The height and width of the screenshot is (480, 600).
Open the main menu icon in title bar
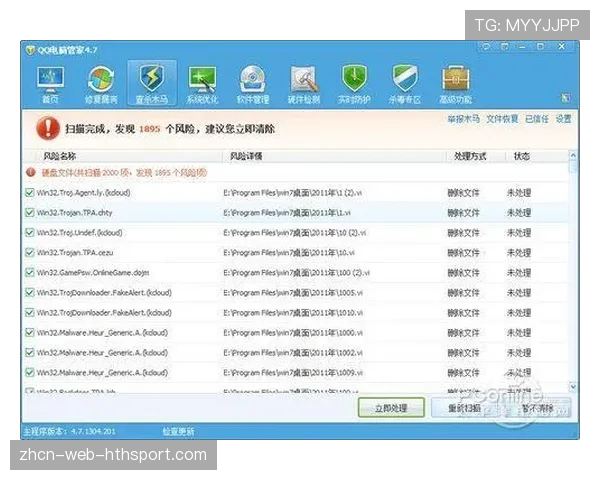coord(505,47)
